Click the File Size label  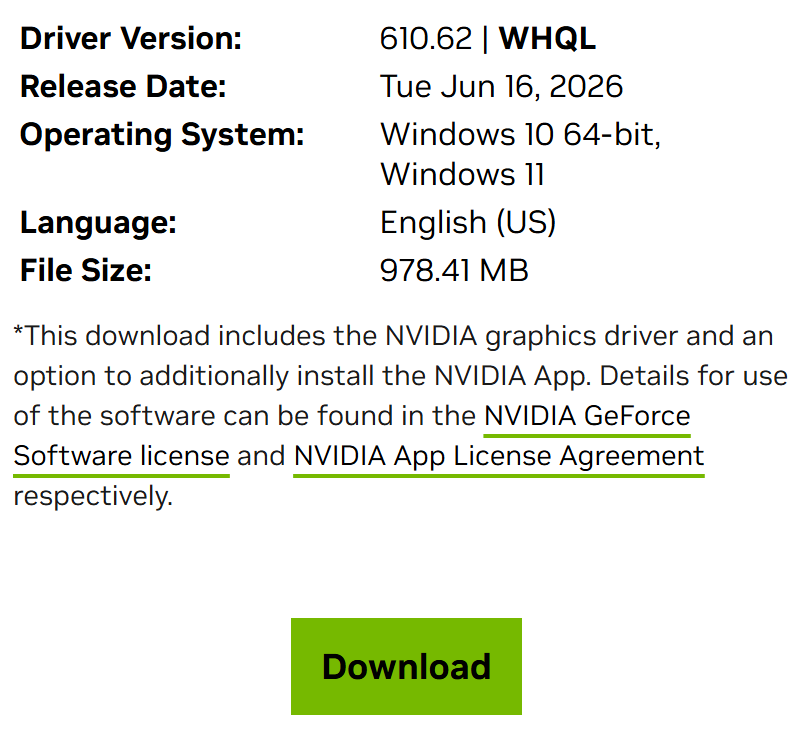pos(85,270)
